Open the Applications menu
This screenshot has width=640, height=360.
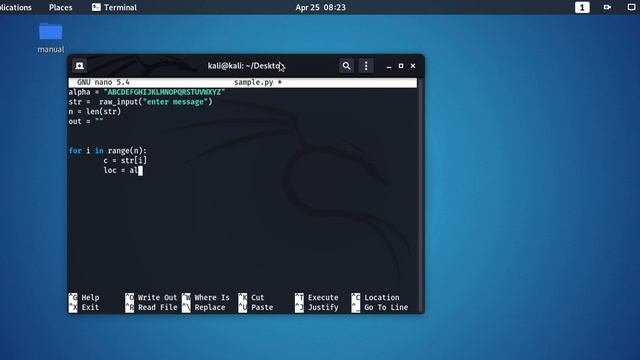click(16, 7)
